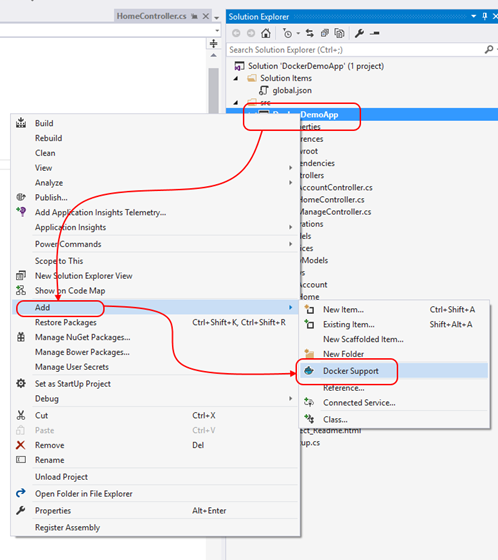The width and height of the screenshot is (498, 560).
Task: Select Scope to This menu entry
Action: tap(59, 261)
